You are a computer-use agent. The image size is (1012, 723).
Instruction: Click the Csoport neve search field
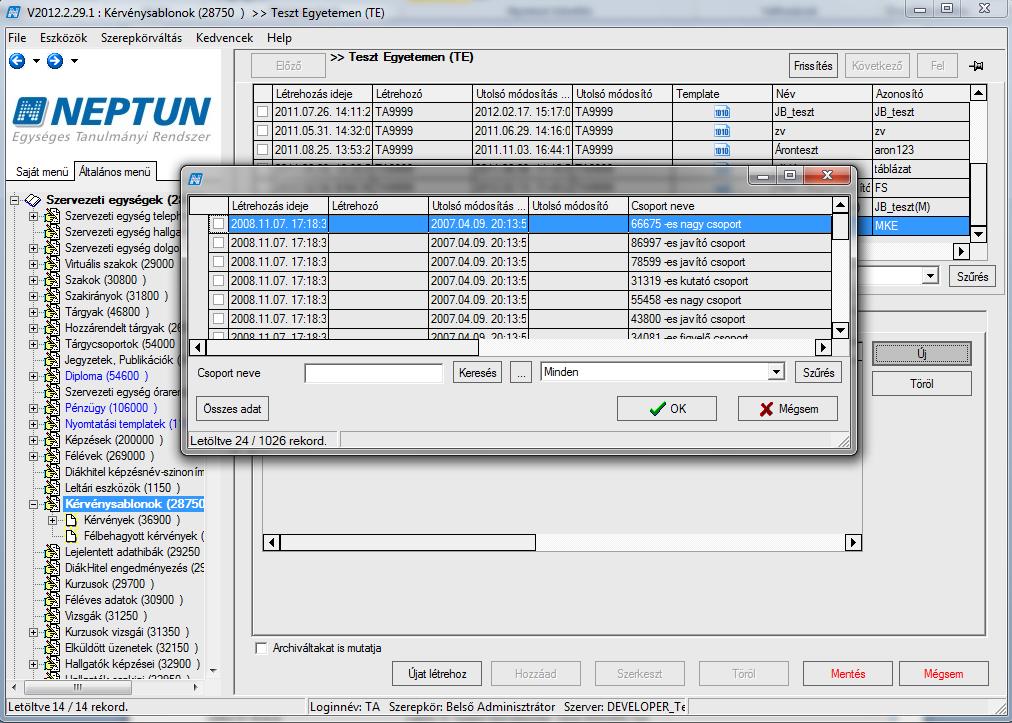tap(374, 373)
